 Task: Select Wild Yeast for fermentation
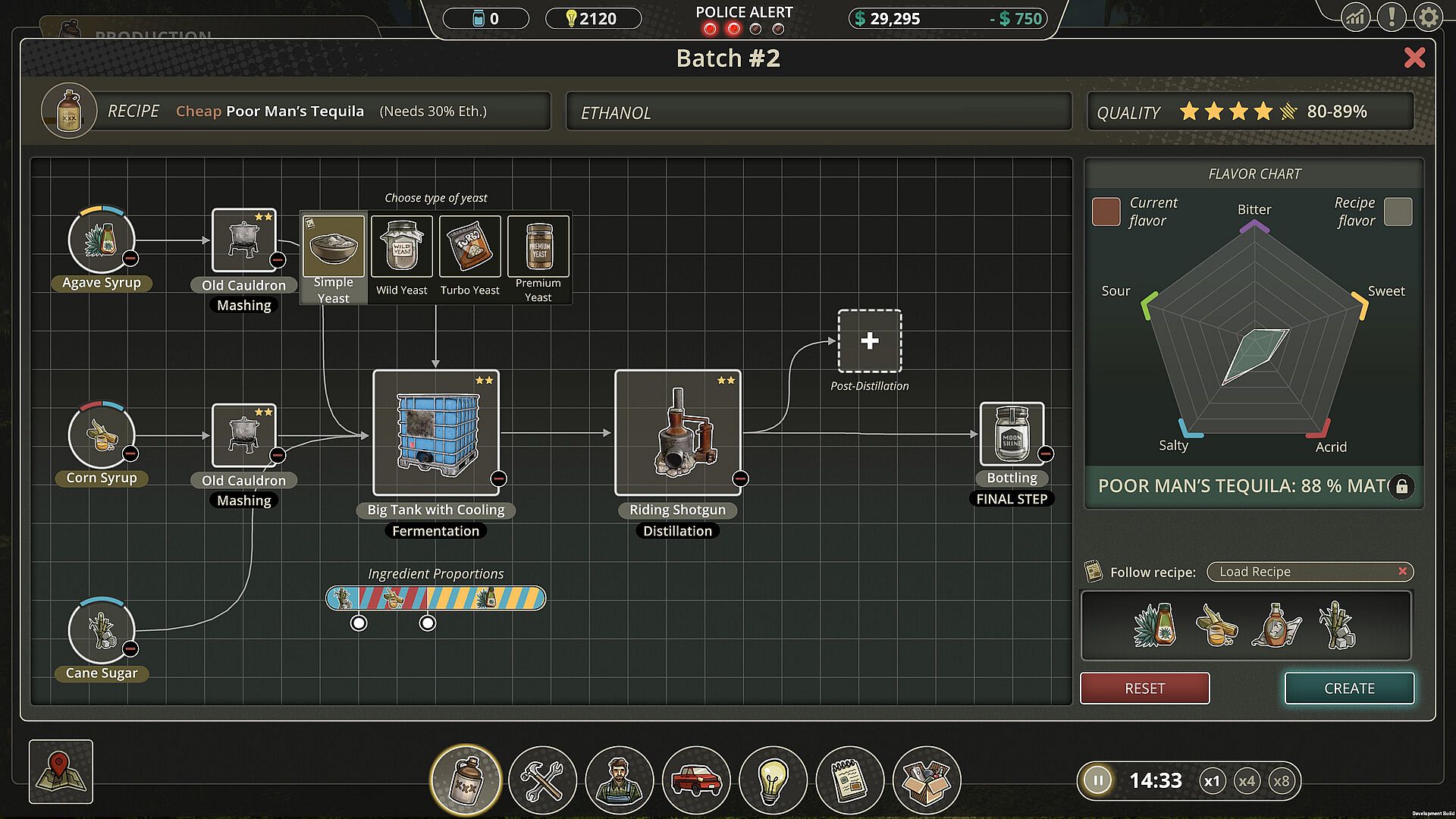(401, 247)
